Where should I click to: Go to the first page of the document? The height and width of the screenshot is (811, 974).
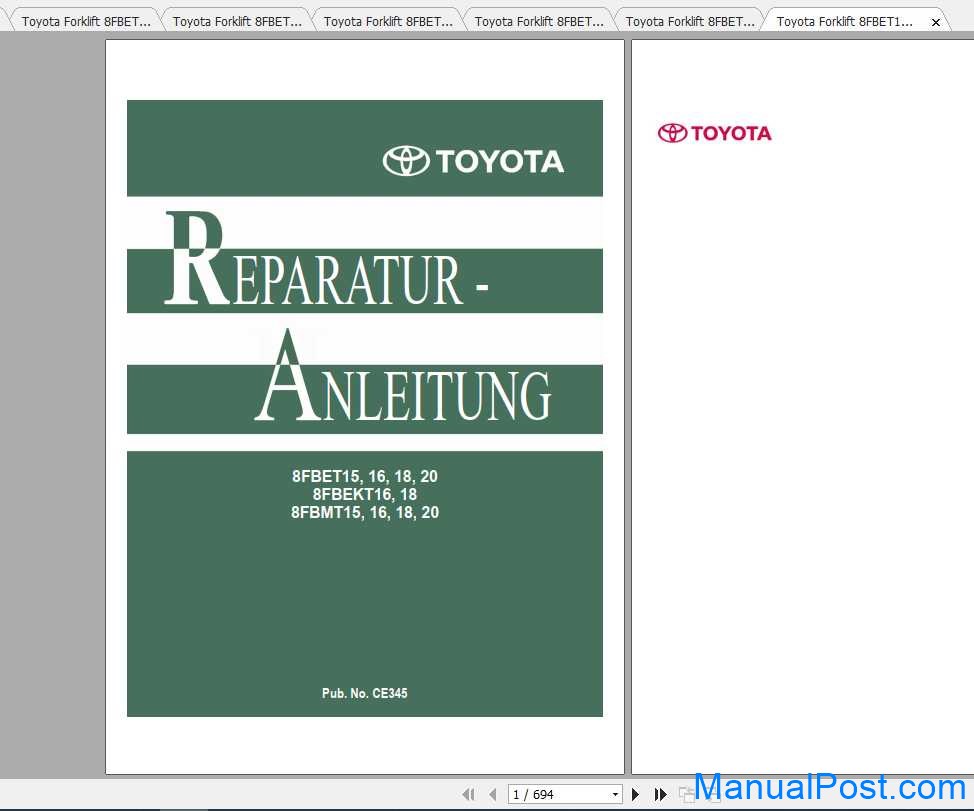pos(468,794)
